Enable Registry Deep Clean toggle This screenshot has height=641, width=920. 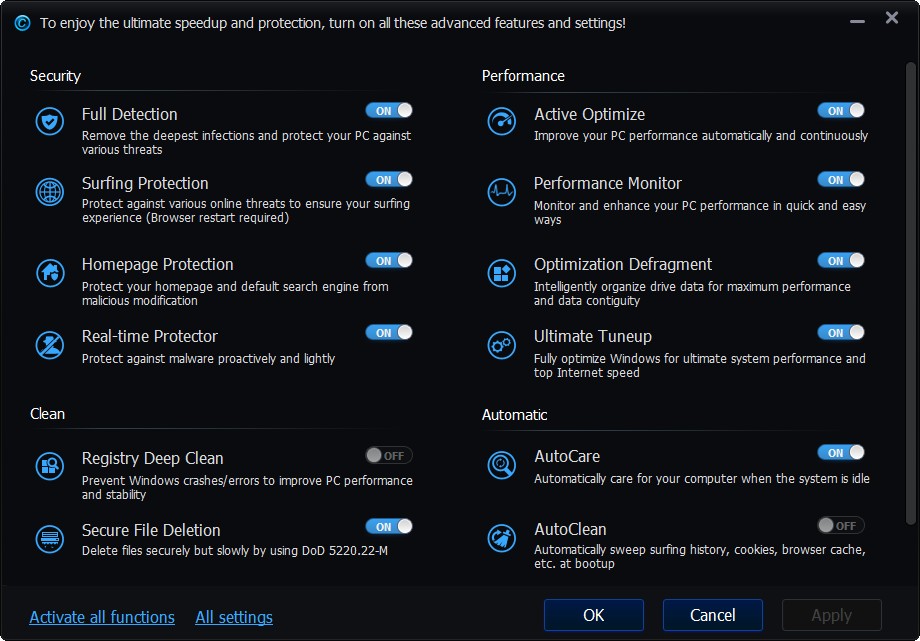[389, 456]
